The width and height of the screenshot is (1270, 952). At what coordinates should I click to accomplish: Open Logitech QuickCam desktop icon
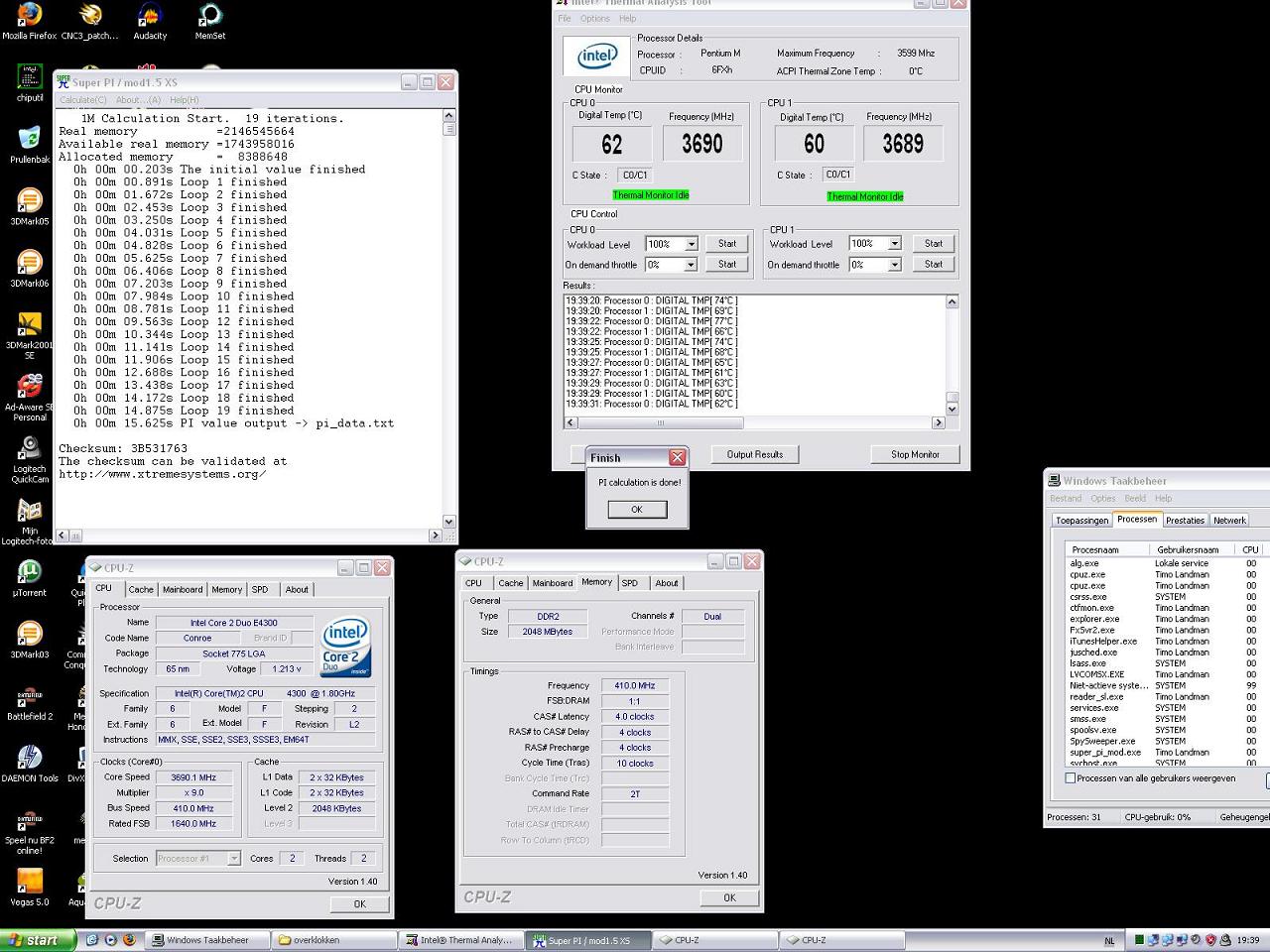coord(30,459)
